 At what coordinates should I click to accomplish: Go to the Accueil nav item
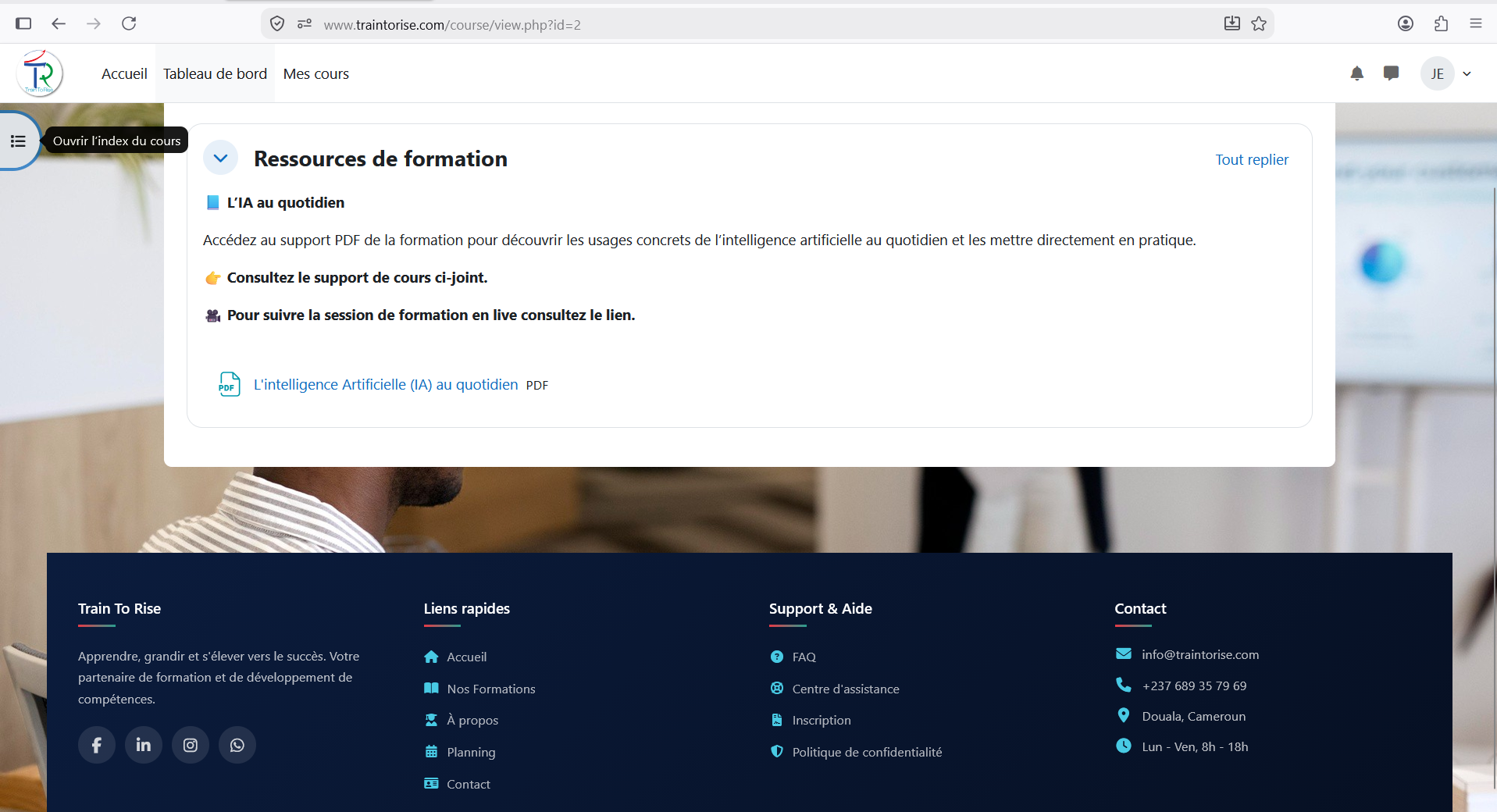[124, 73]
